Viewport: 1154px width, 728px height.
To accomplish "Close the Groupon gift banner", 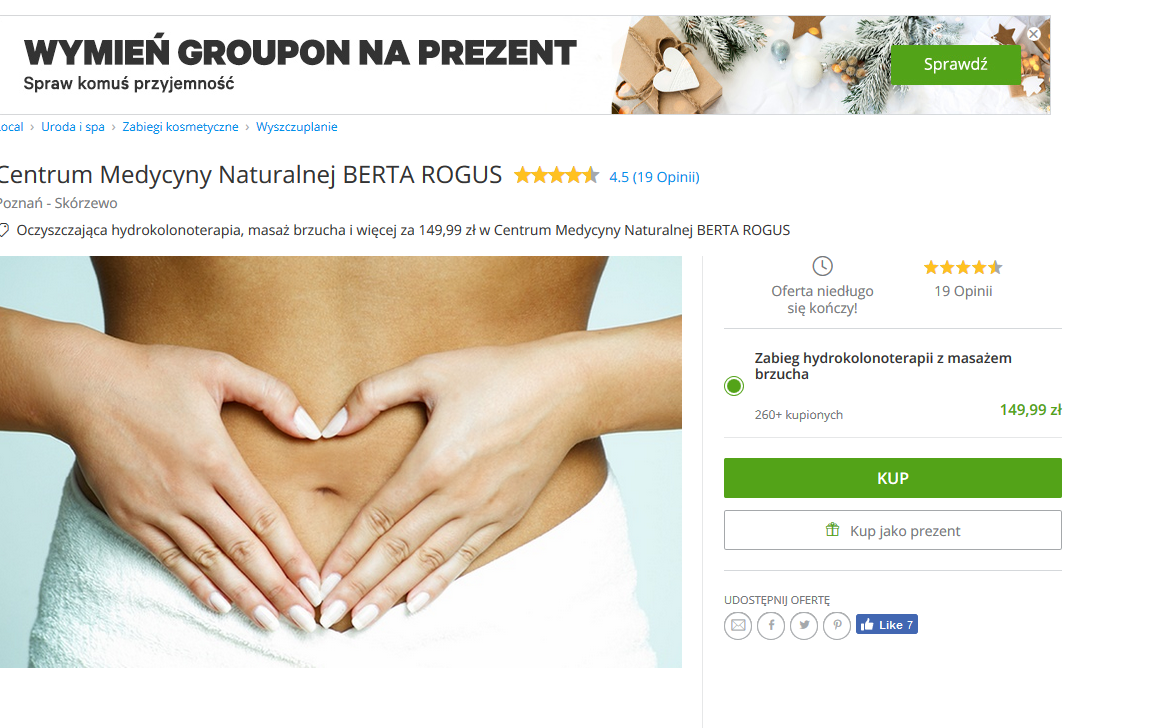I will point(1033,34).
